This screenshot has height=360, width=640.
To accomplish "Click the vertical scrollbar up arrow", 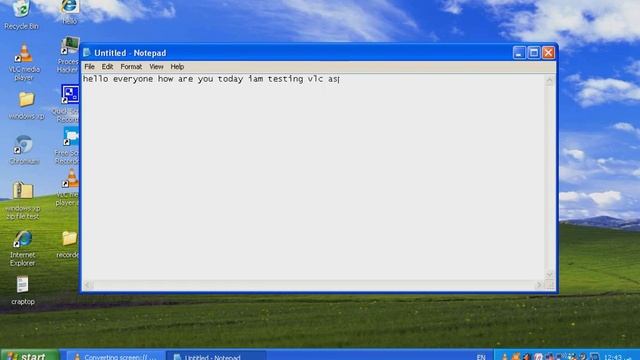I will pos(549,80).
